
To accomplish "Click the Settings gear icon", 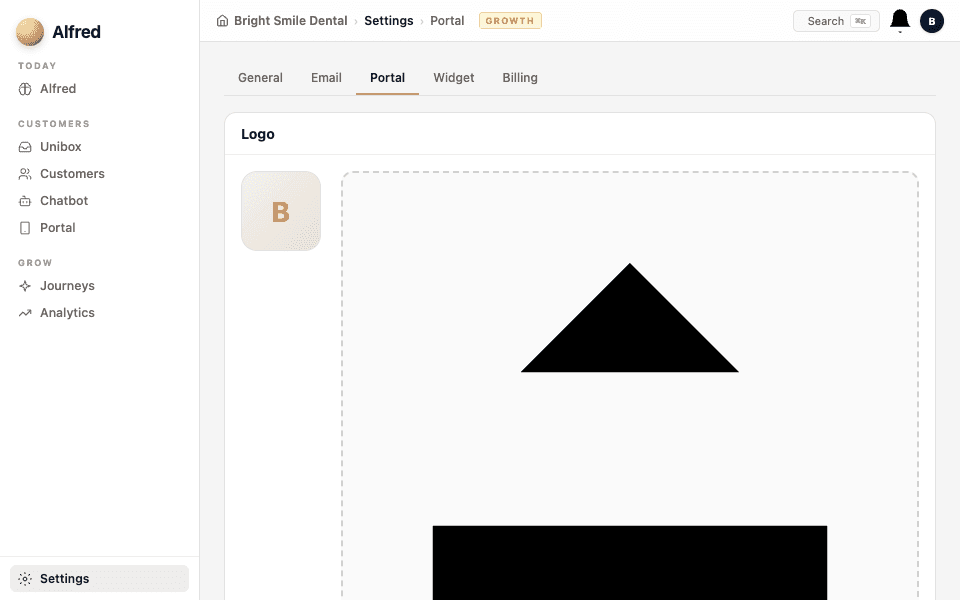I will click(25, 579).
